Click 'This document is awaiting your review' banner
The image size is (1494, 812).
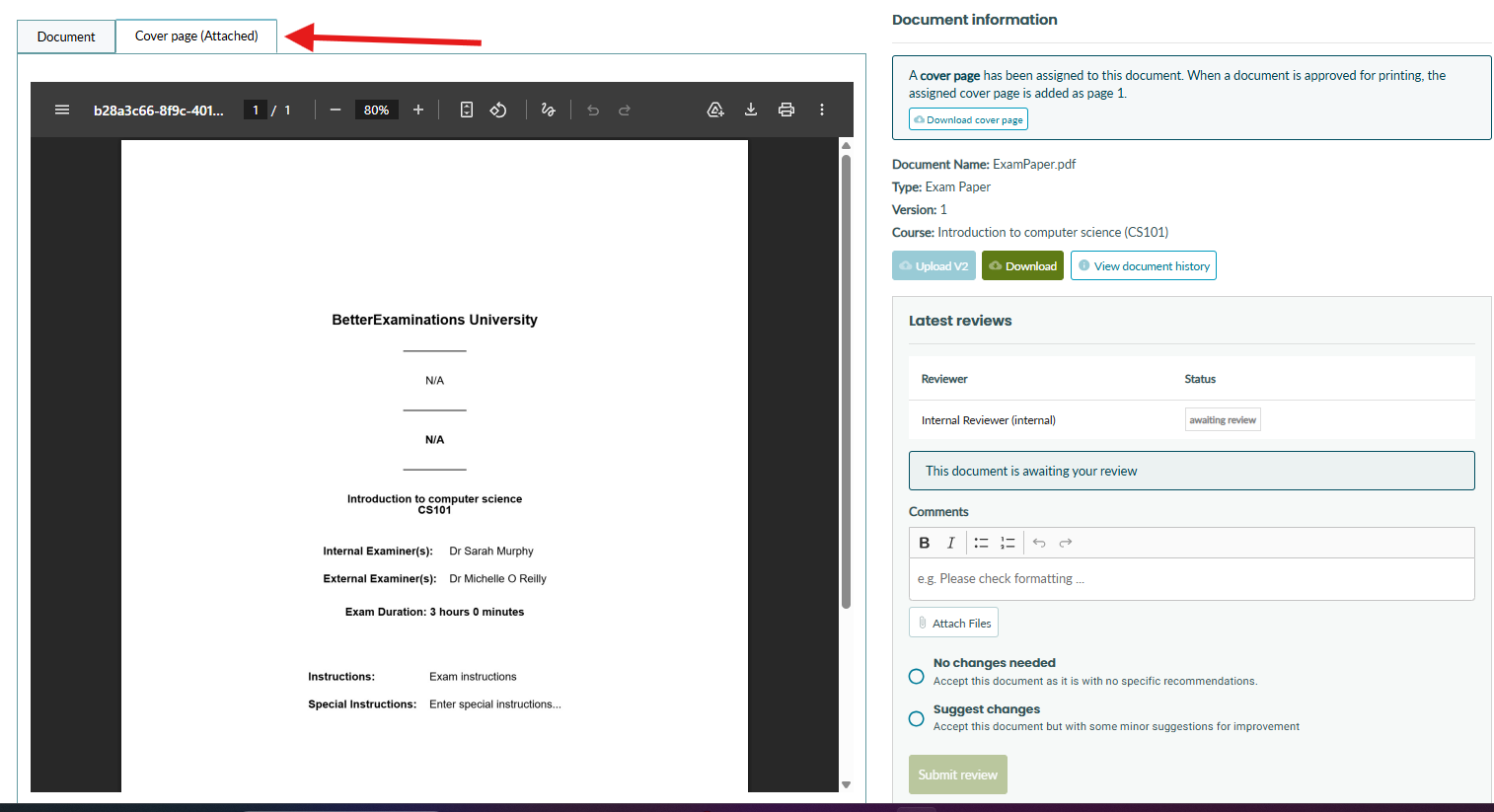(x=1191, y=471)
